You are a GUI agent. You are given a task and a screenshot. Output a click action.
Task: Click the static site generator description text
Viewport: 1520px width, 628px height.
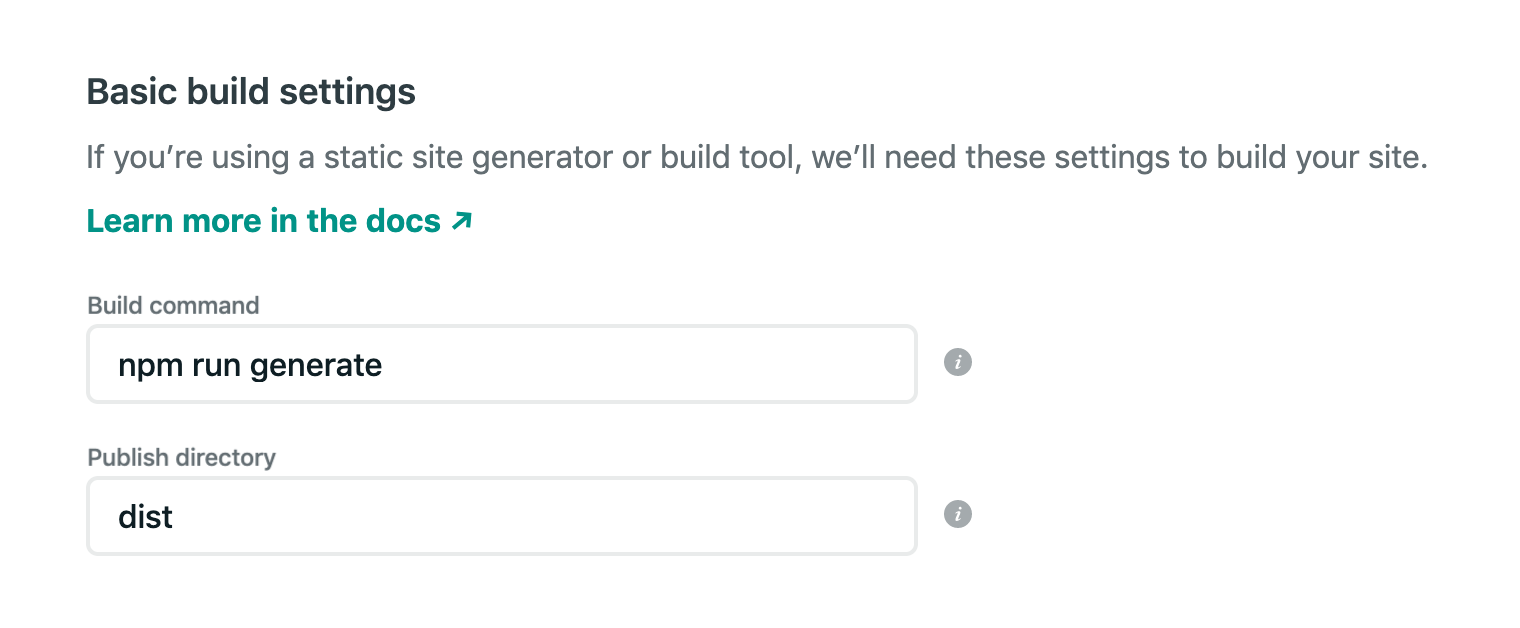click(x=500, y=158)
